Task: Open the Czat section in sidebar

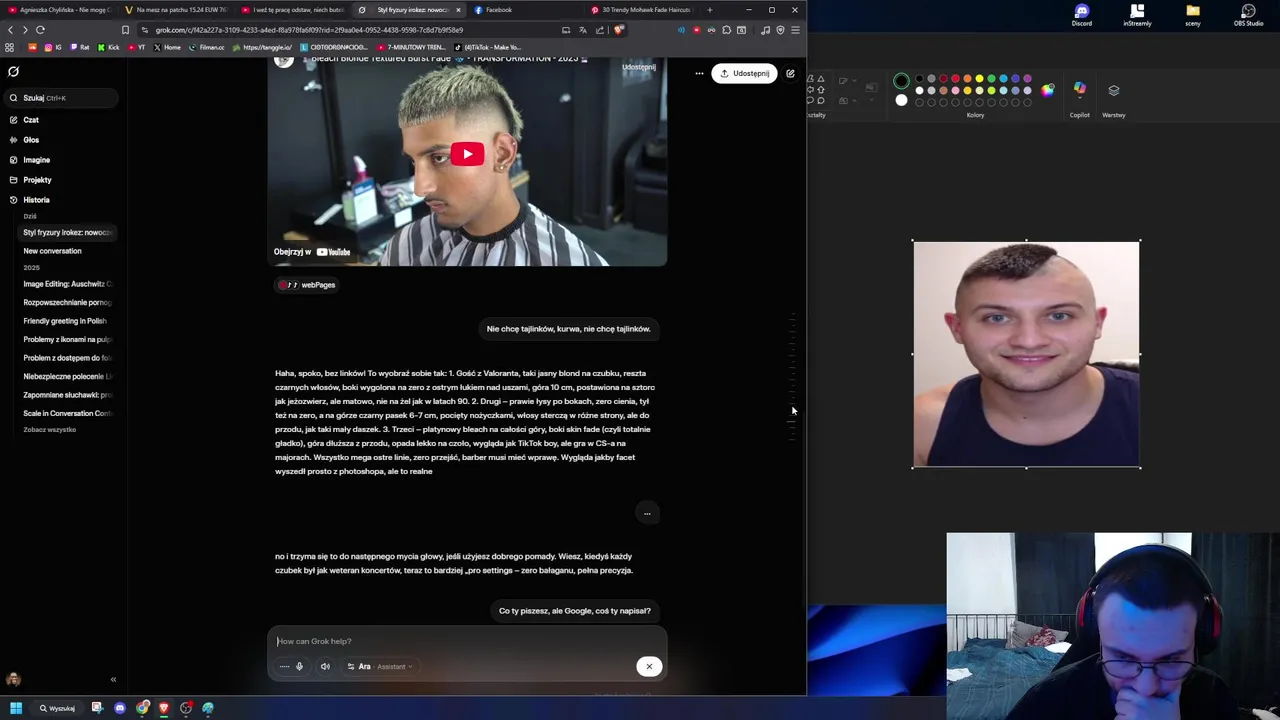Action: click(31, 120)
